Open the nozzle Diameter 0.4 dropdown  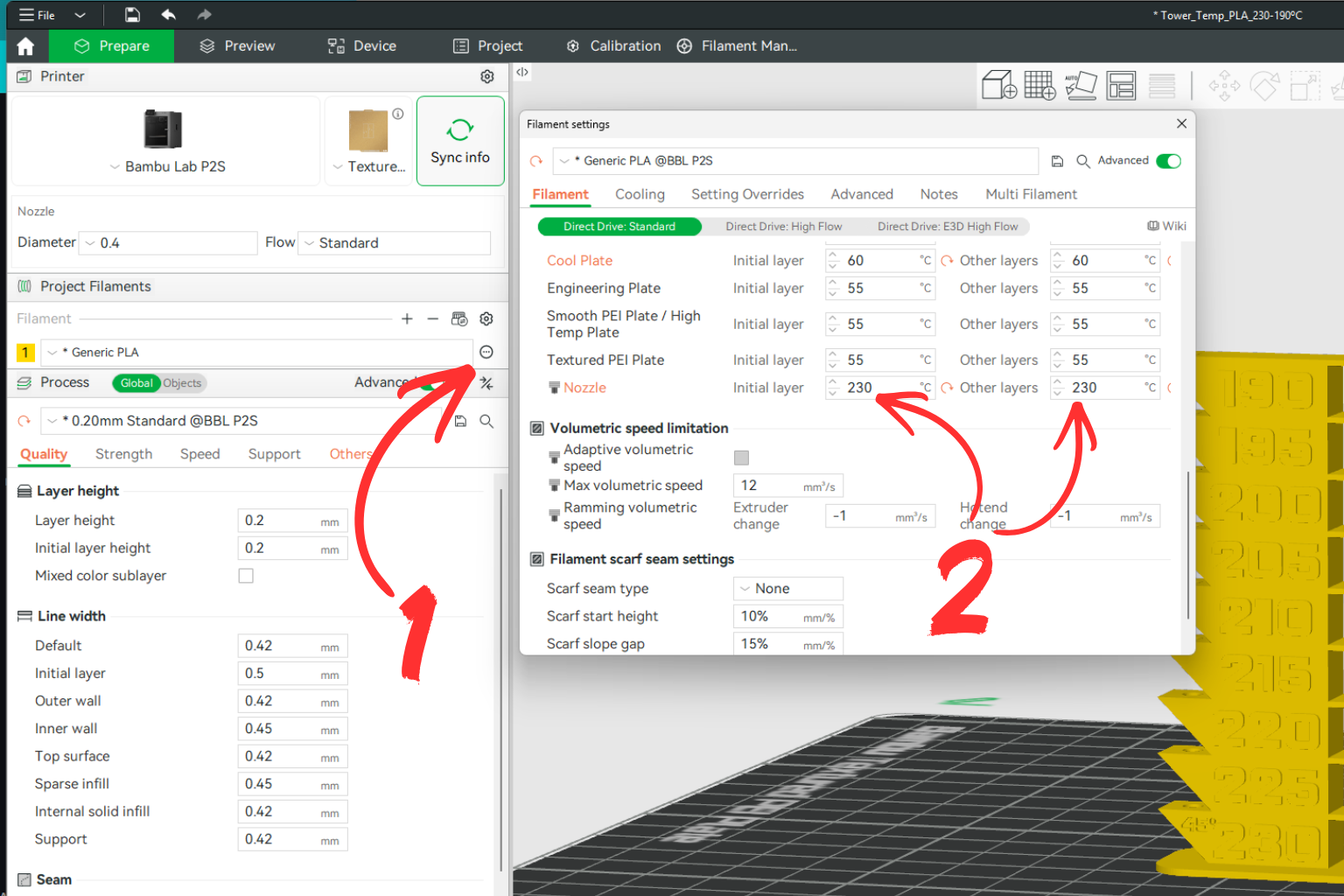coord(169,243)
